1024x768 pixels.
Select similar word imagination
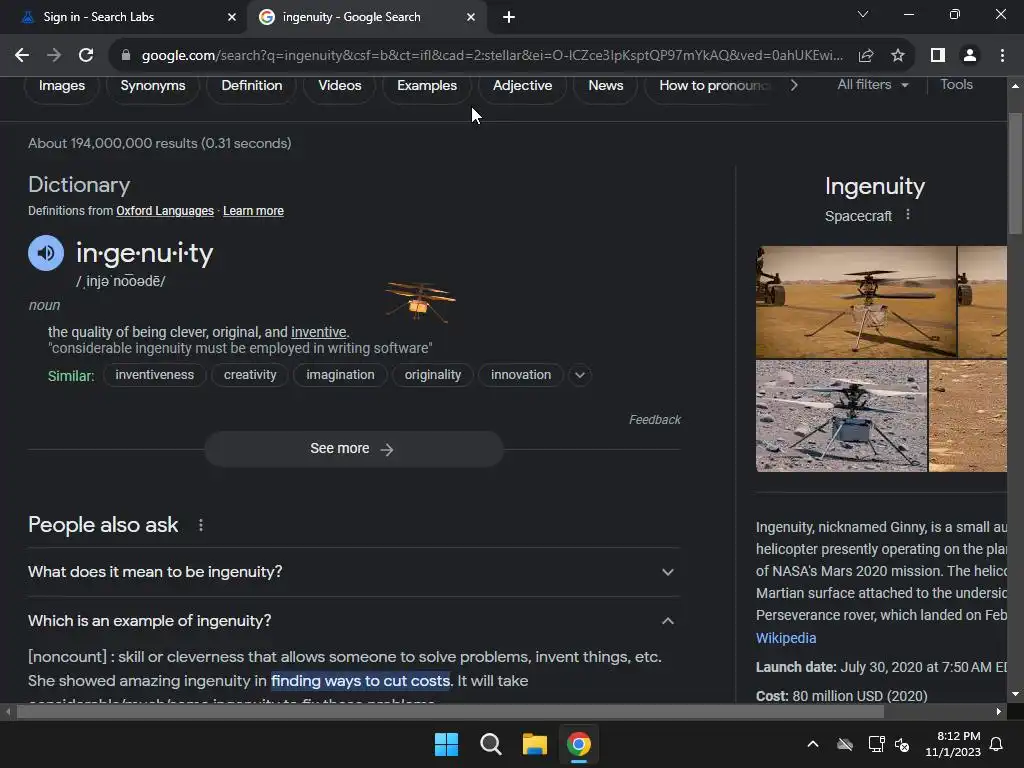[x=340, y=375]
